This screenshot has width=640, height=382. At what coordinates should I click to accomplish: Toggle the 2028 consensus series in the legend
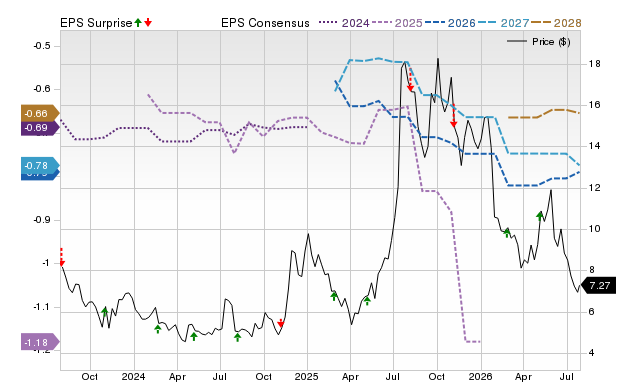556,23
